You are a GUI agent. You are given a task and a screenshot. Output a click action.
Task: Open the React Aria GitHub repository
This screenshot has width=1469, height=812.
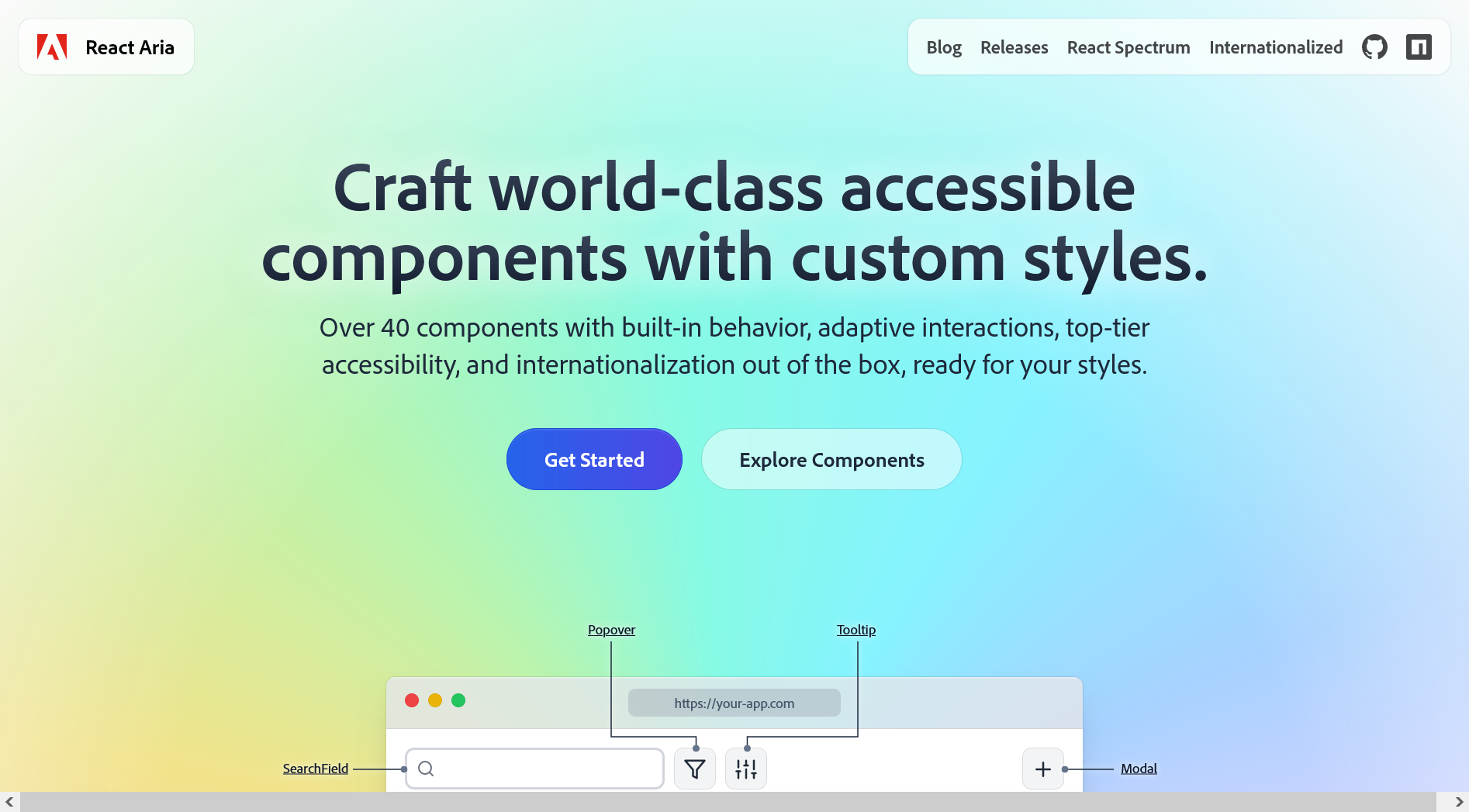[x=1374, y=47]
